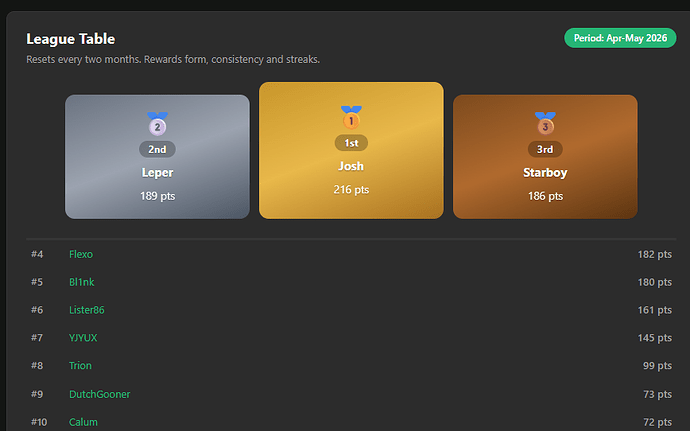Open DutchGooner's player profile link
690x431 pixels.
(x=99, y=394)
